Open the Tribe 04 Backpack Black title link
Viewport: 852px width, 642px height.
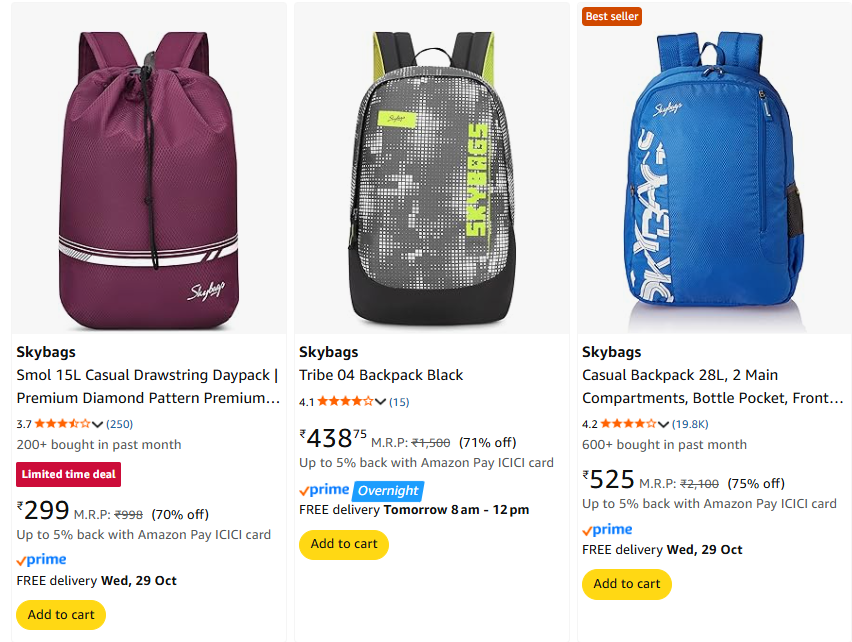[x=381, y=375]
